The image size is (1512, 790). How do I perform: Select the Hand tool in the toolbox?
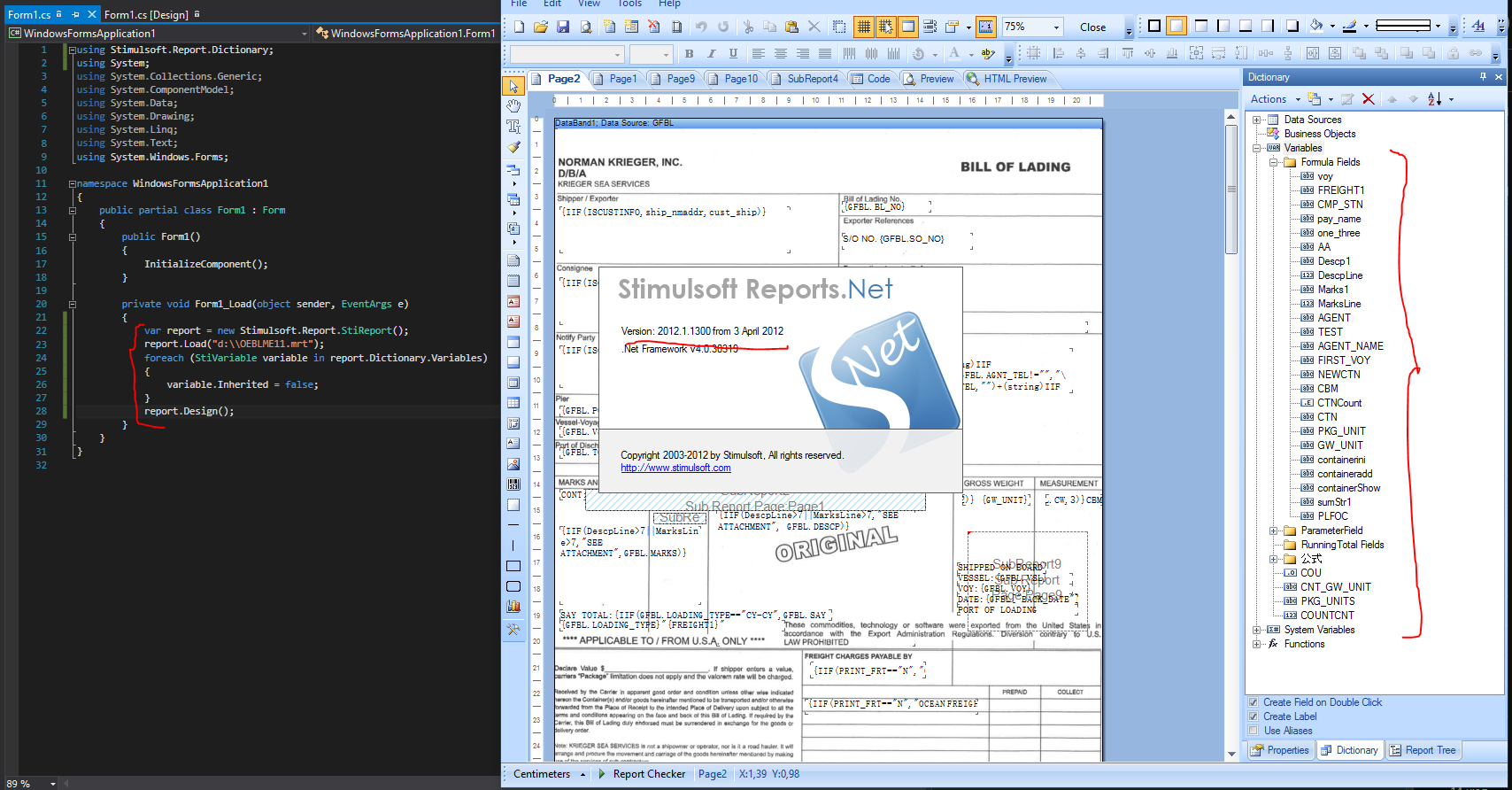click(x=513, y=106)
